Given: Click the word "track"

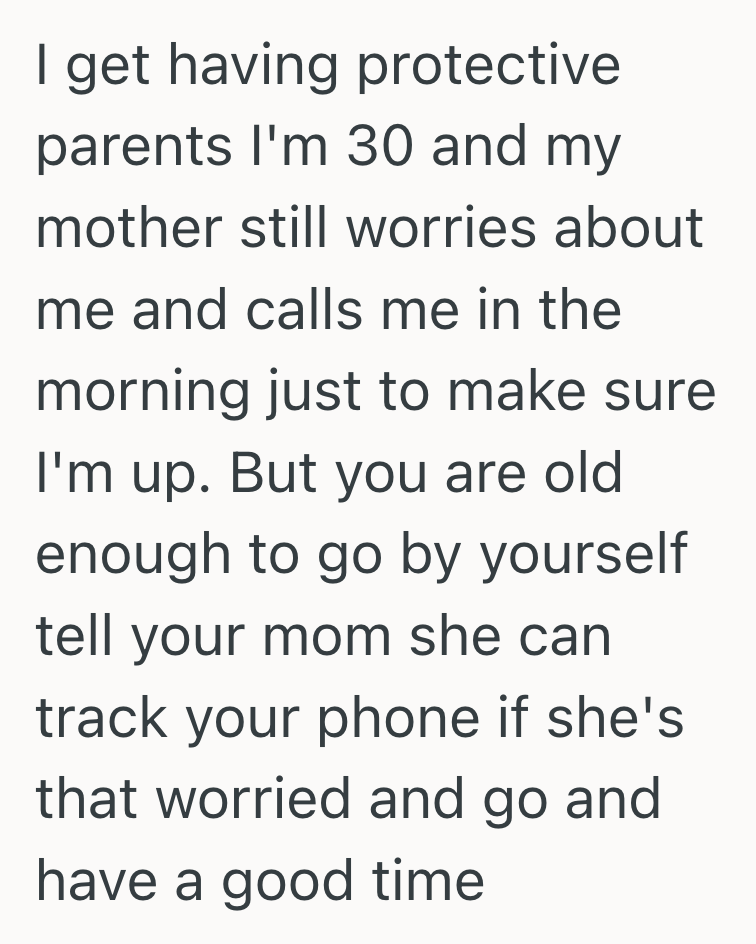Looking at the screenshot, I should click(x=105, y=717).
